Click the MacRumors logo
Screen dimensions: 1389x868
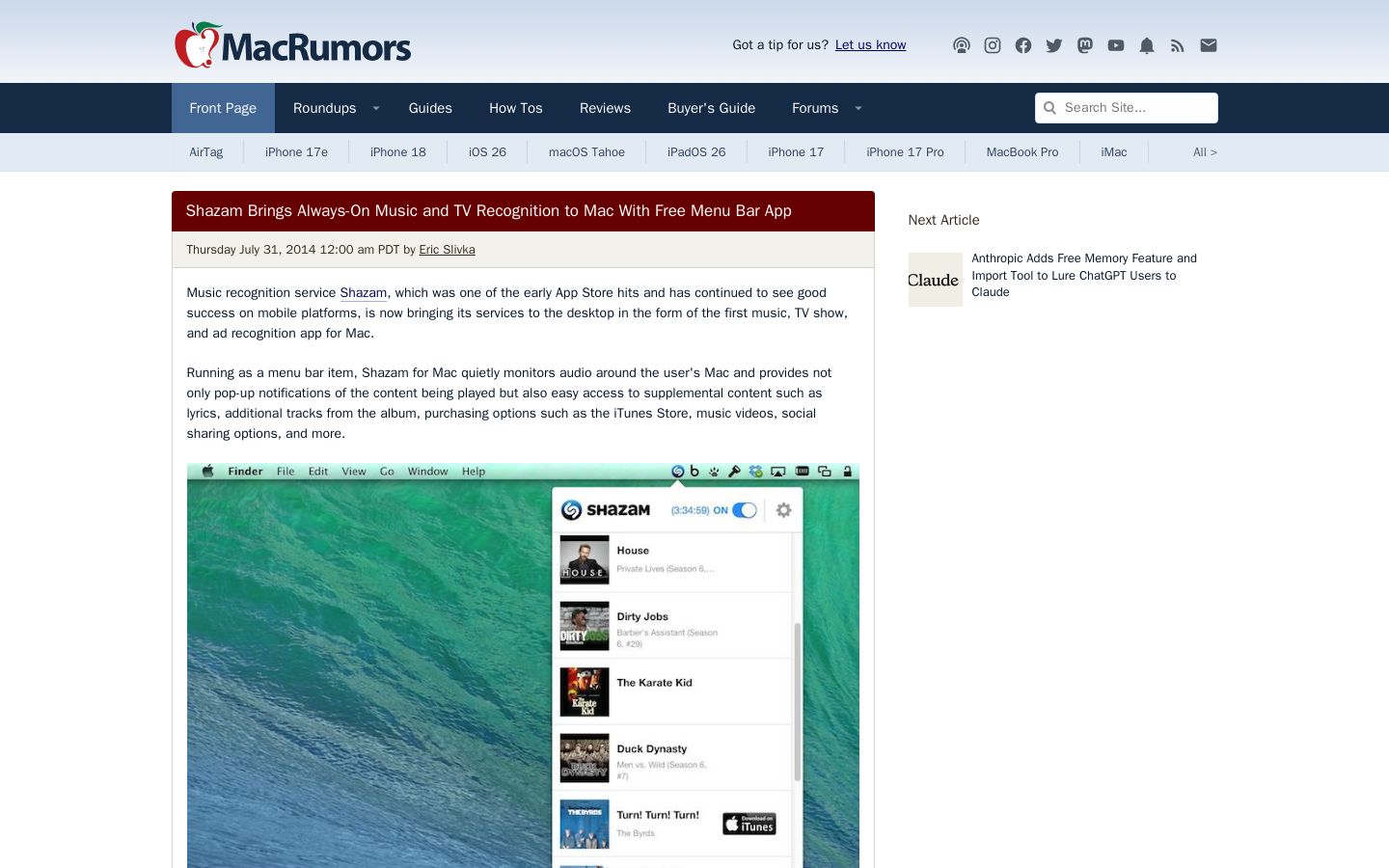click(293, 45)
